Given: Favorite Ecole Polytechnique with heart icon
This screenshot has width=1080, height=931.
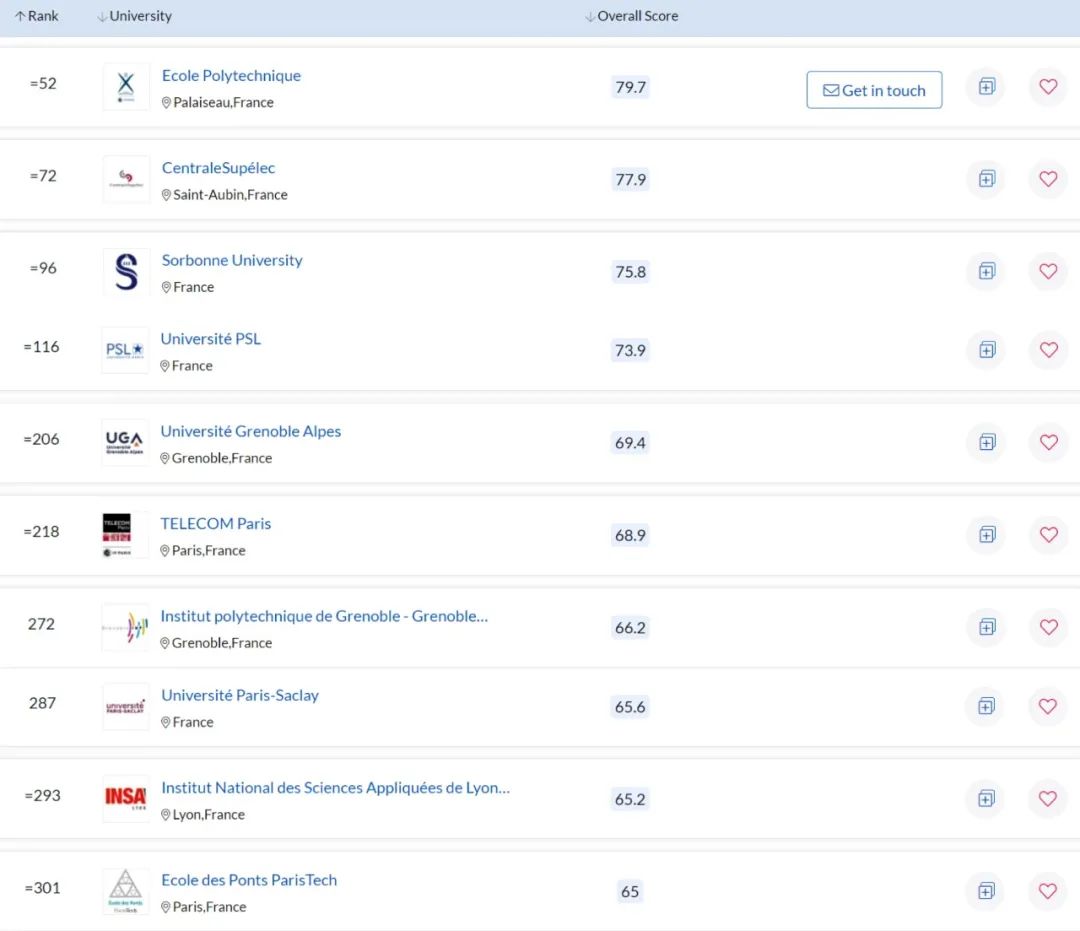Looking at the screenshot, I should tap(1048, 87).
